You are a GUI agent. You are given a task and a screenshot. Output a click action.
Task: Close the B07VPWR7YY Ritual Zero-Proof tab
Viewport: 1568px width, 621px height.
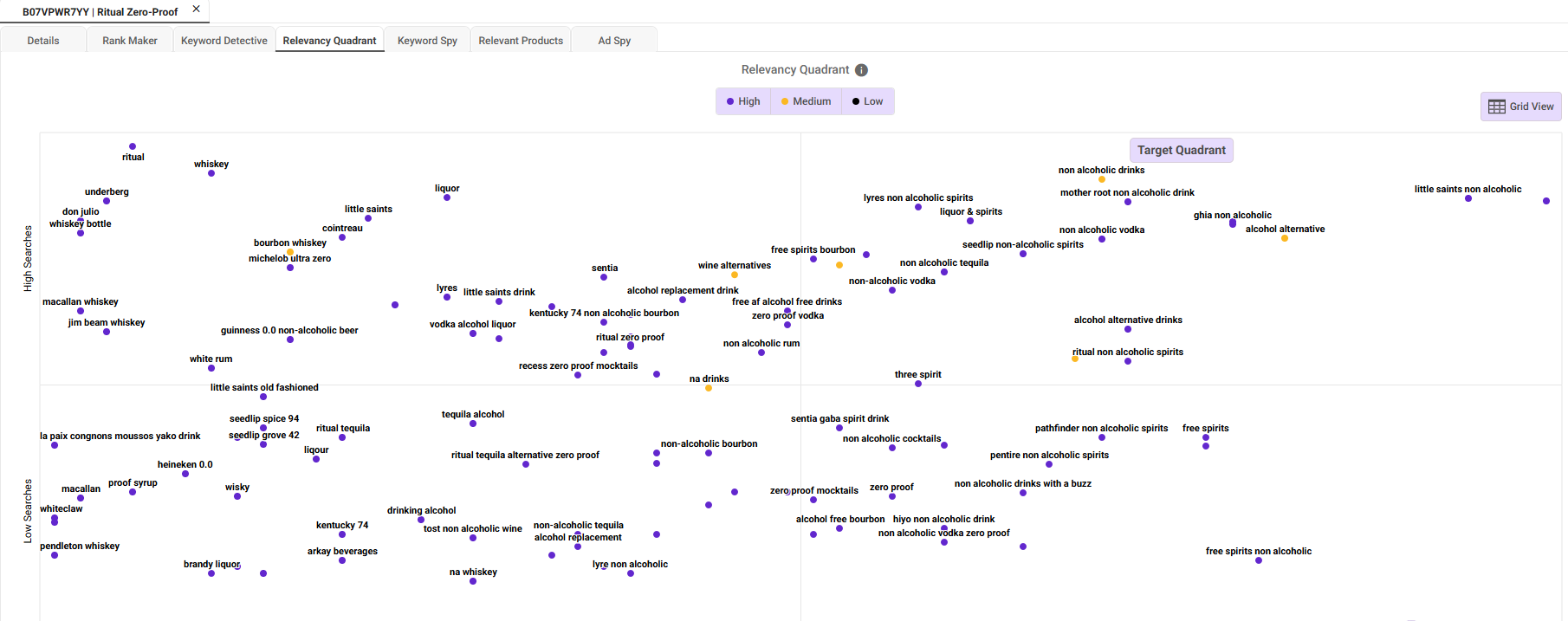coord(197,10)
